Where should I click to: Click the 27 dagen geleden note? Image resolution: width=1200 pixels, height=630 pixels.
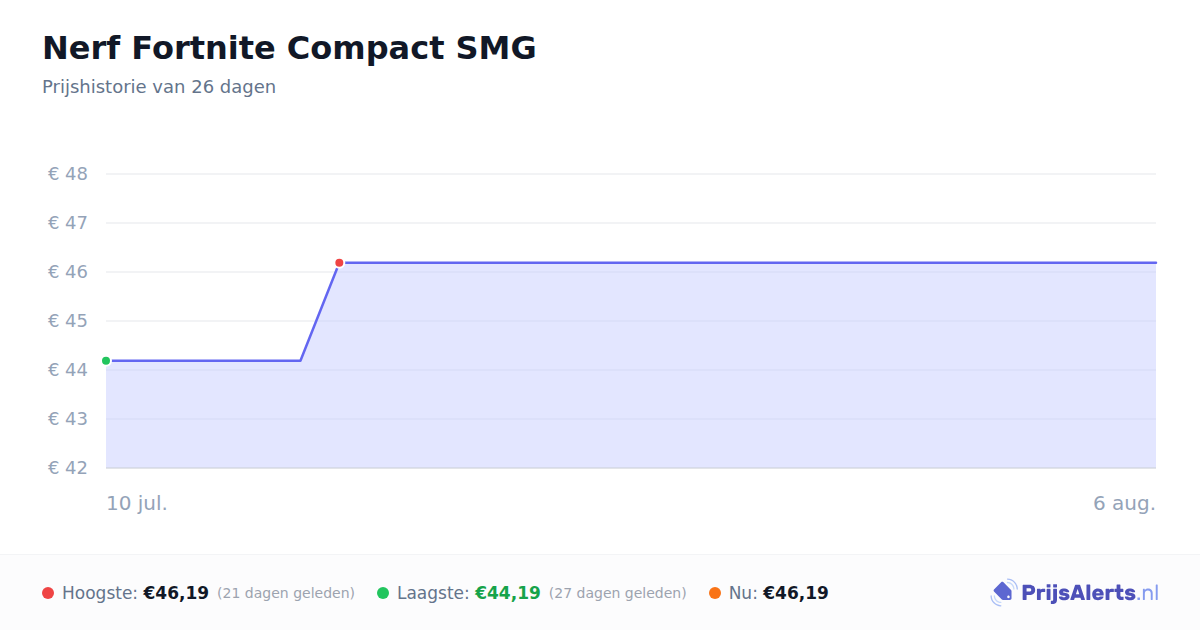[618, 593]
